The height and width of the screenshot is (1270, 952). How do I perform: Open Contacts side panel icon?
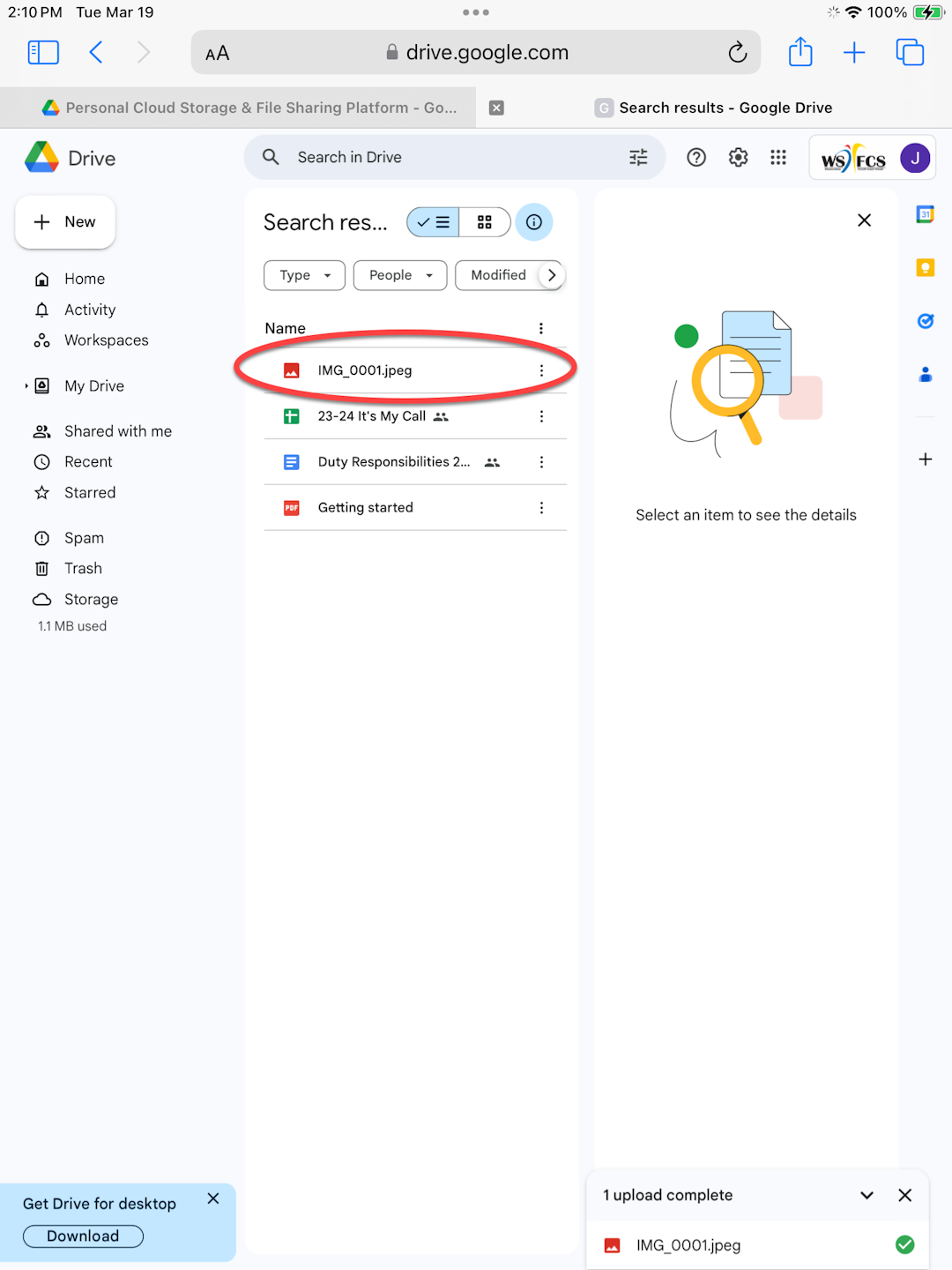(926, 375)
